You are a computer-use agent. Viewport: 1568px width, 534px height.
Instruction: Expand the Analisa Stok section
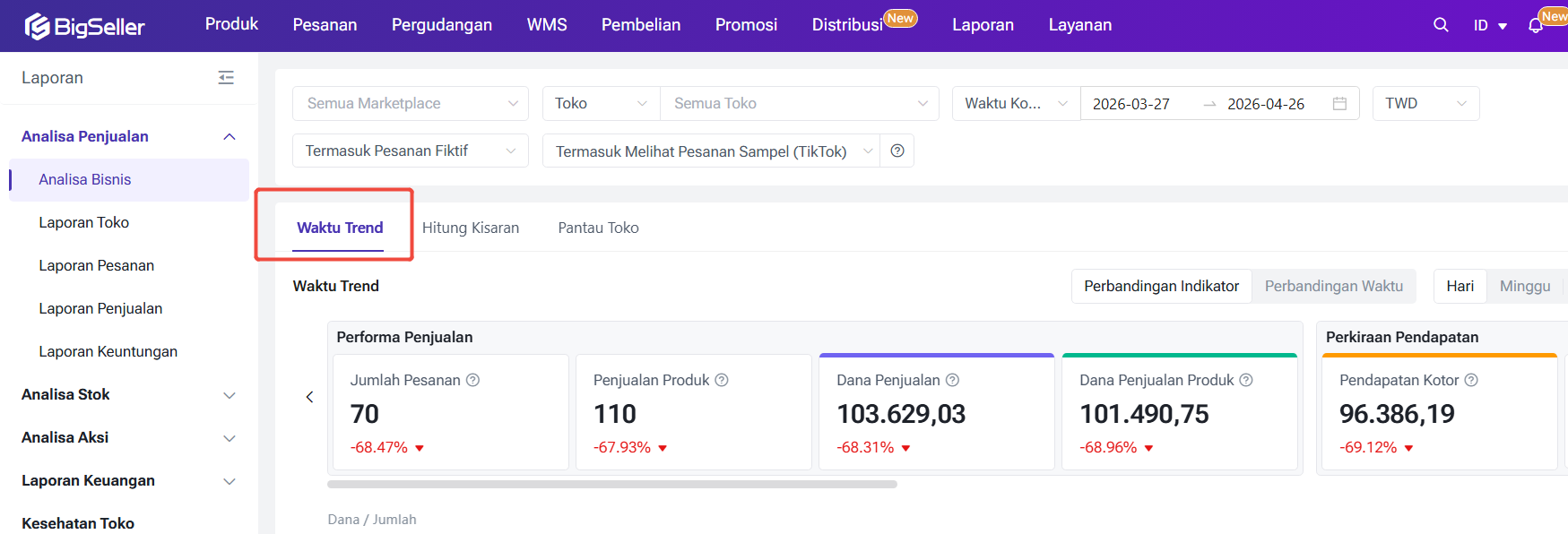pyautogui.click(x=129, y=395)
